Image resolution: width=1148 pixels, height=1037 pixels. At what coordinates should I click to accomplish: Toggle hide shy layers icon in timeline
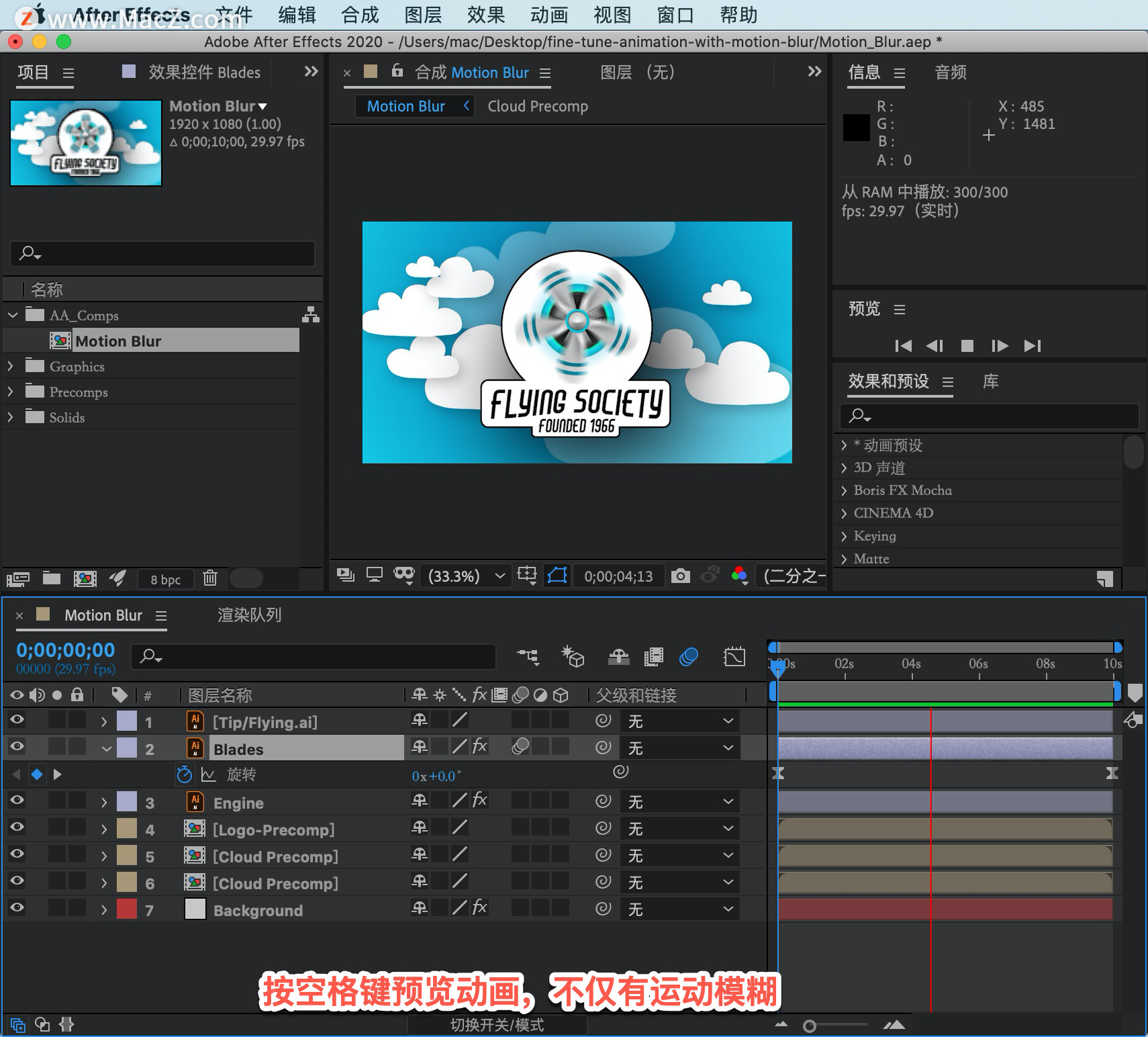coord(618,656)
